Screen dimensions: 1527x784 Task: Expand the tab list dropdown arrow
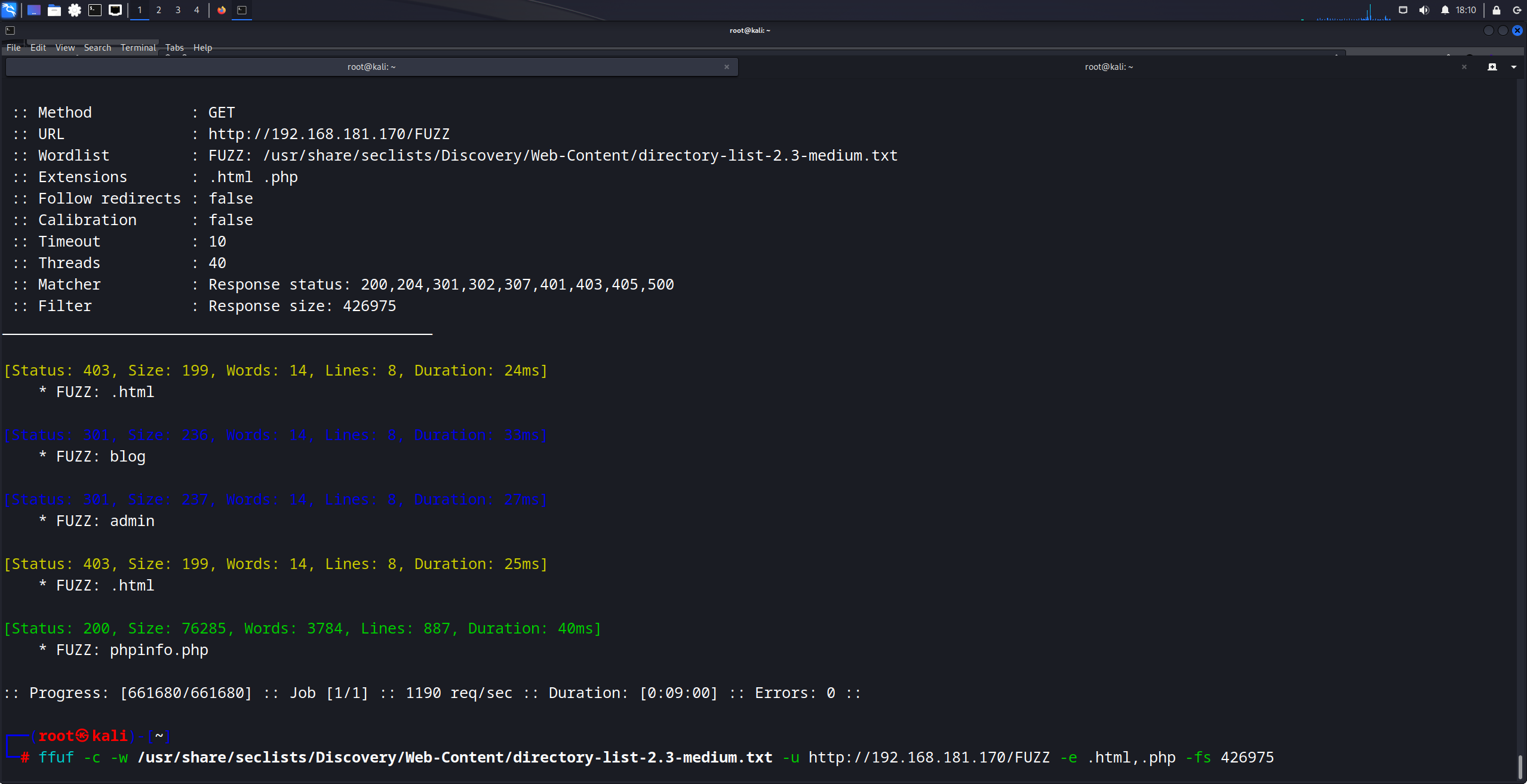pos(1514,67)
